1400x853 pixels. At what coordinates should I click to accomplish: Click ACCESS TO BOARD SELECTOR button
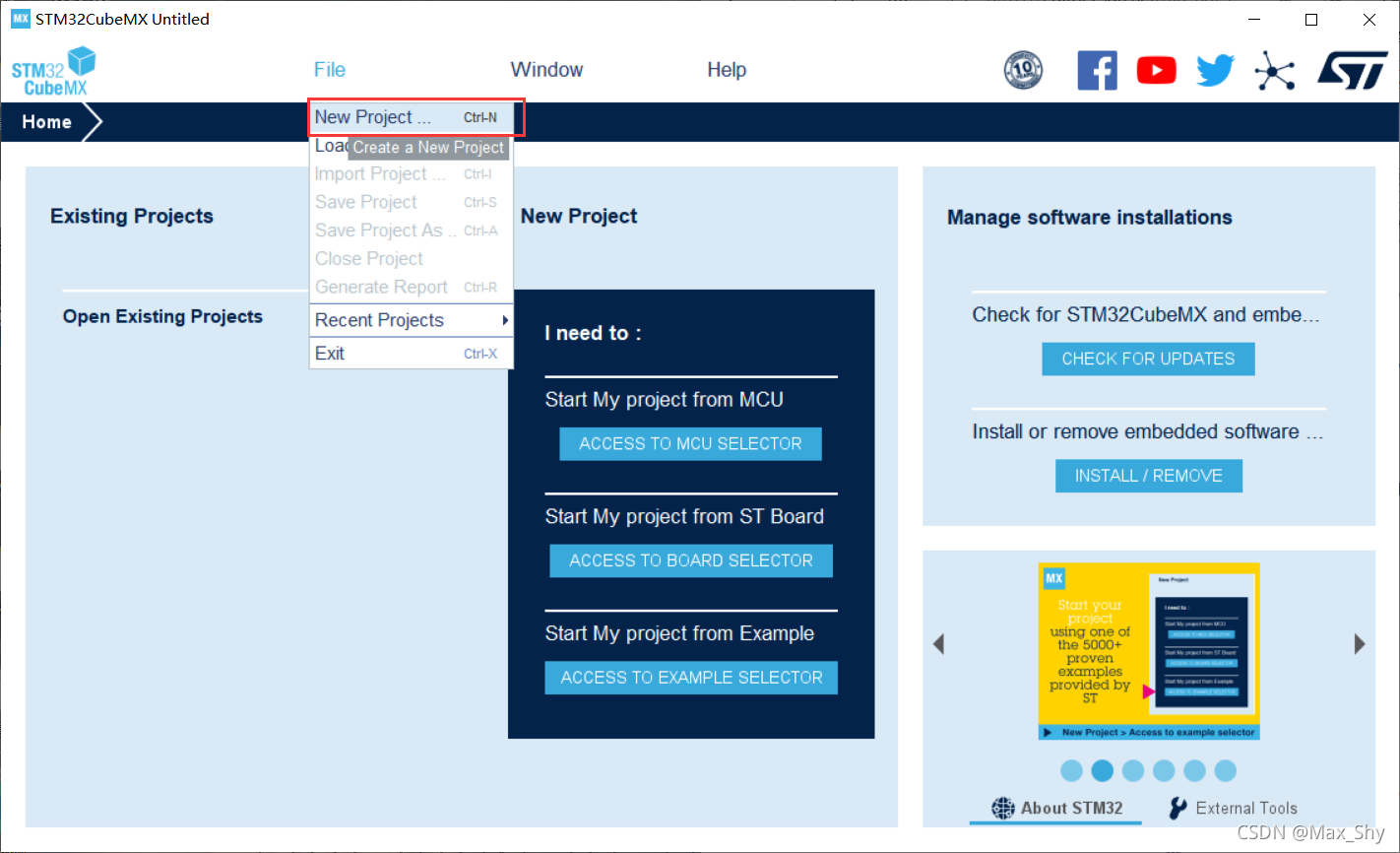point(691,561)
